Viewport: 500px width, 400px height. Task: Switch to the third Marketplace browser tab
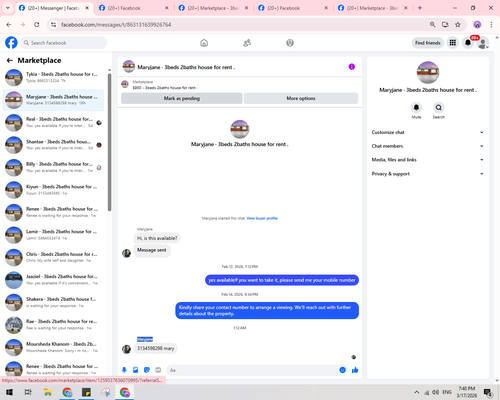click(x=214, y=8)
